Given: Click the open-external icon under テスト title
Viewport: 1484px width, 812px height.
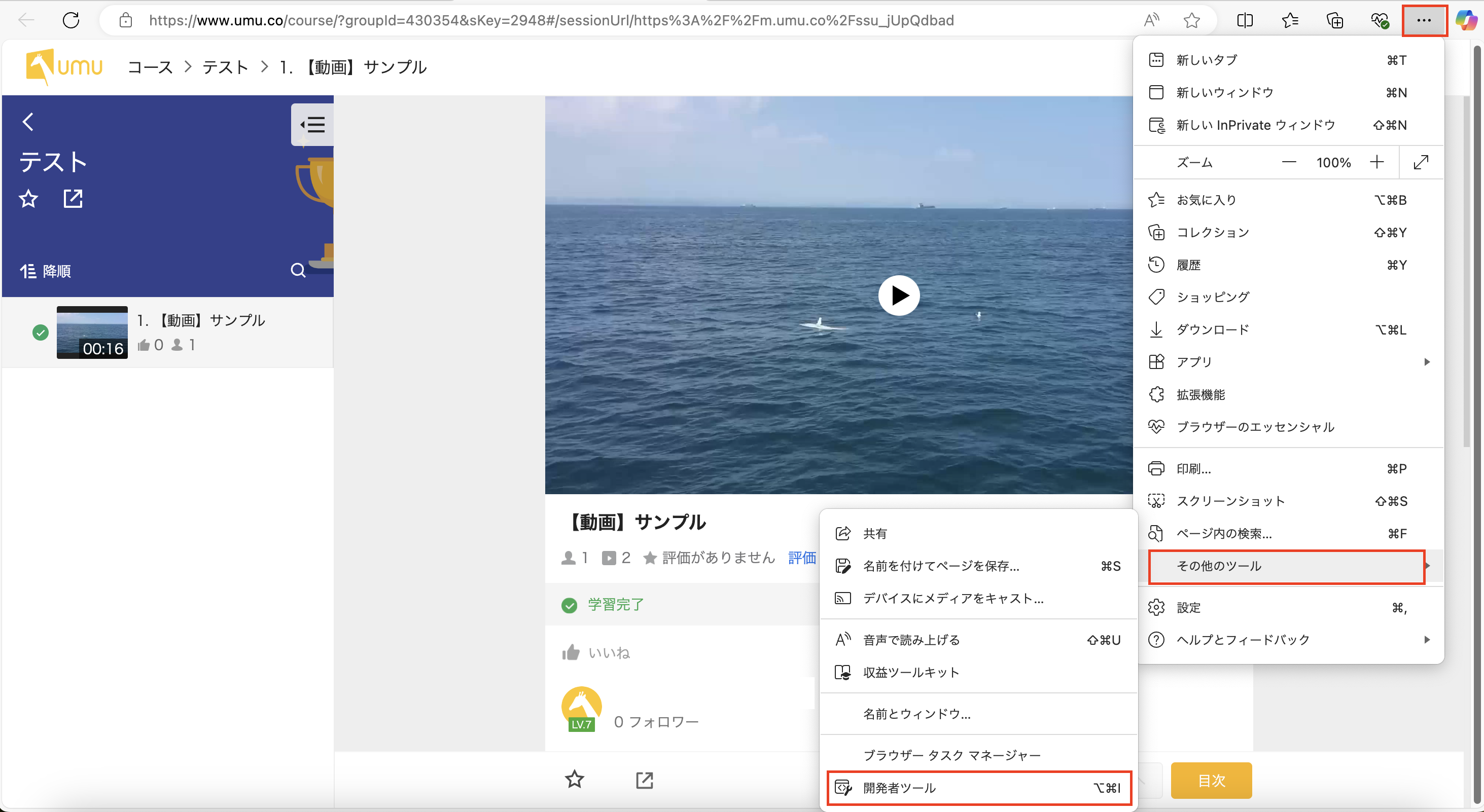Looking at the screenshot, I should coord(73,199).
